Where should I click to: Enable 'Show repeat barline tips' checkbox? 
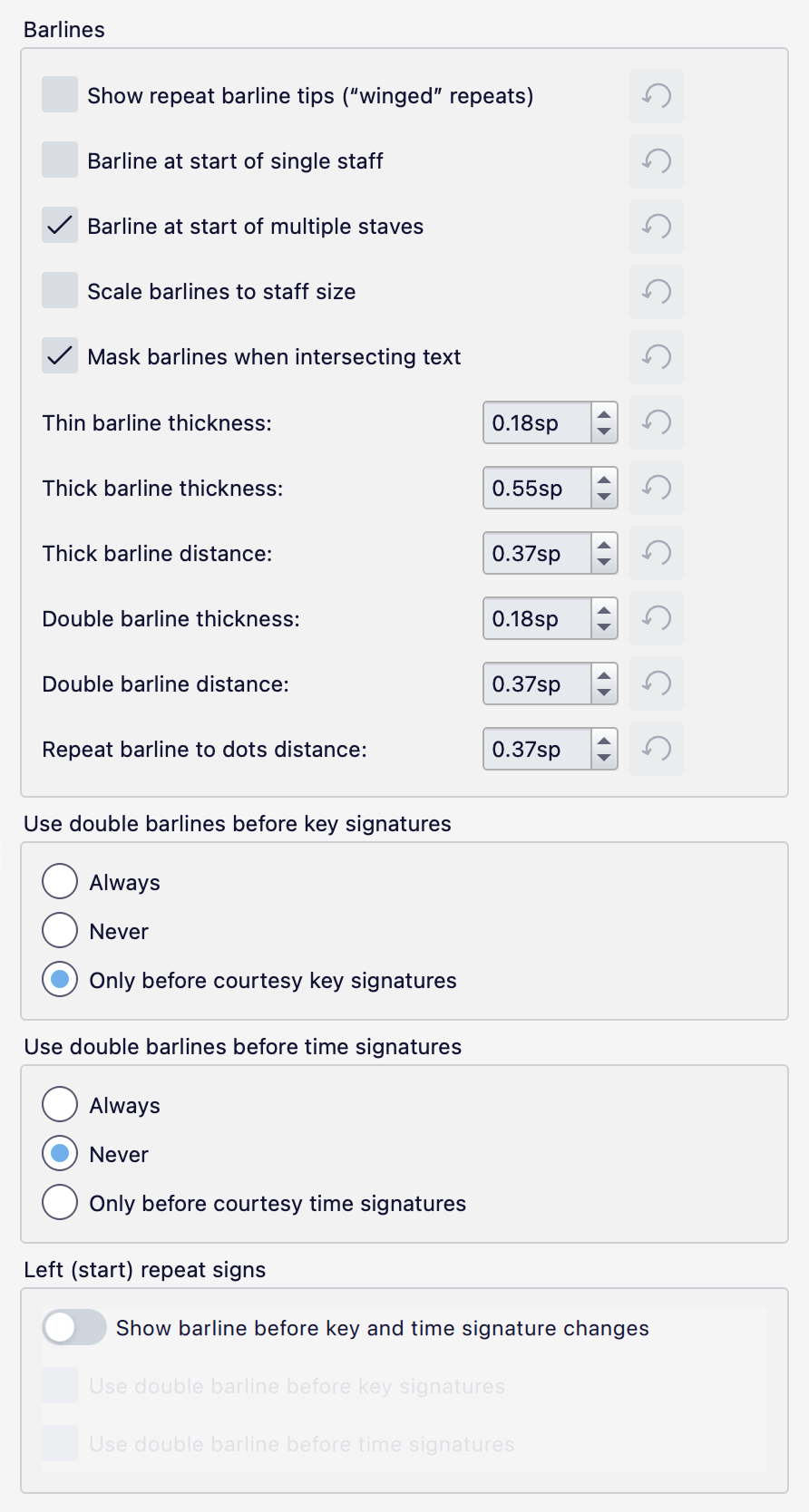58,95
